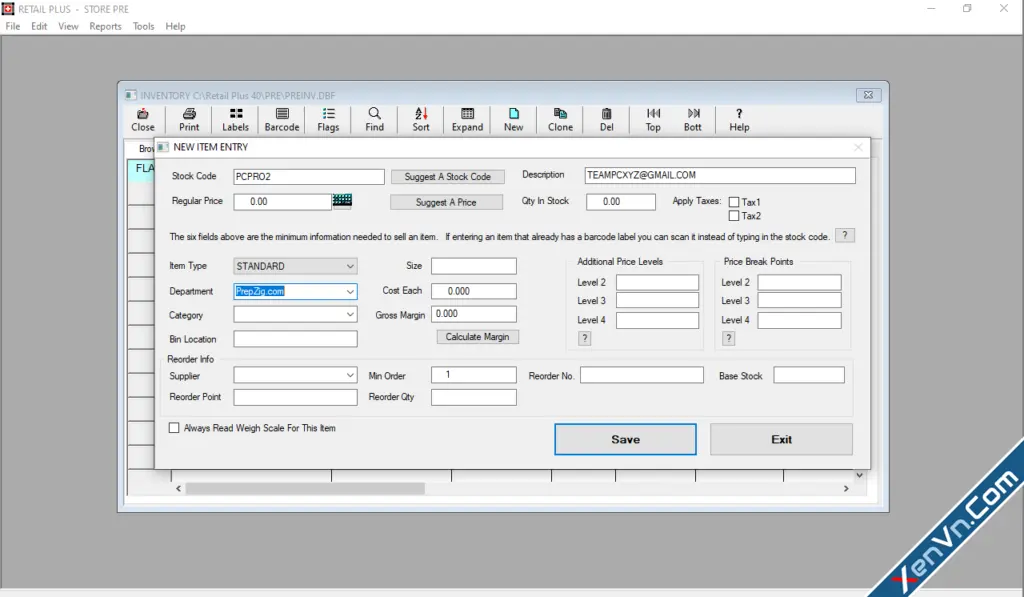Click the Reorder No. field
This screenshot has width=1024, height=597.
click(642, 375)
